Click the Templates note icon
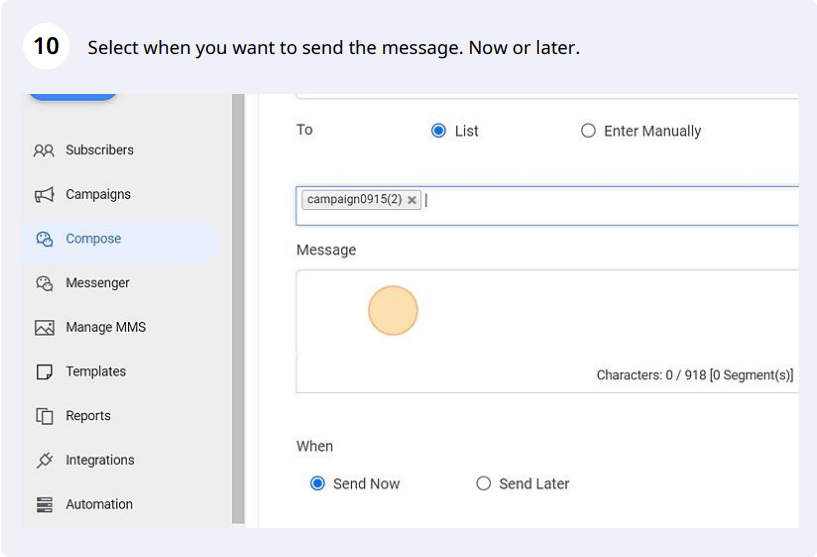Image resolution: width=817 pixels, height=557 pixels. pos(44,372)
